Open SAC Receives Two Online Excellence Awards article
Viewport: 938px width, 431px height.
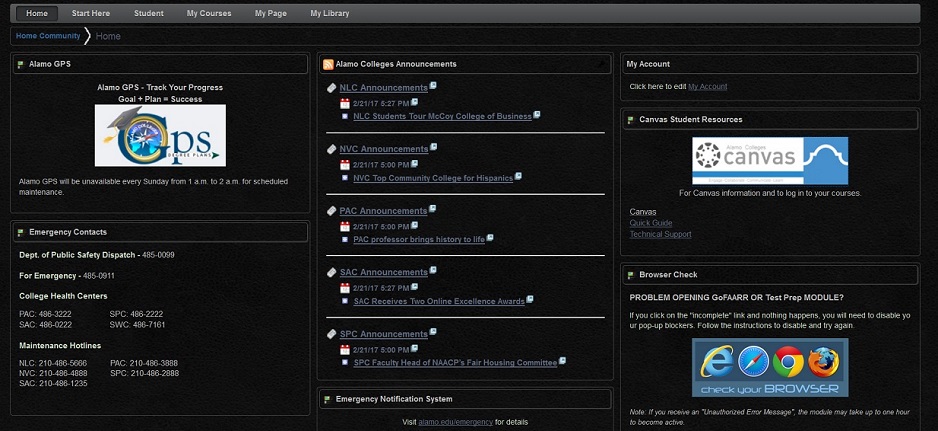pos(439,302)
